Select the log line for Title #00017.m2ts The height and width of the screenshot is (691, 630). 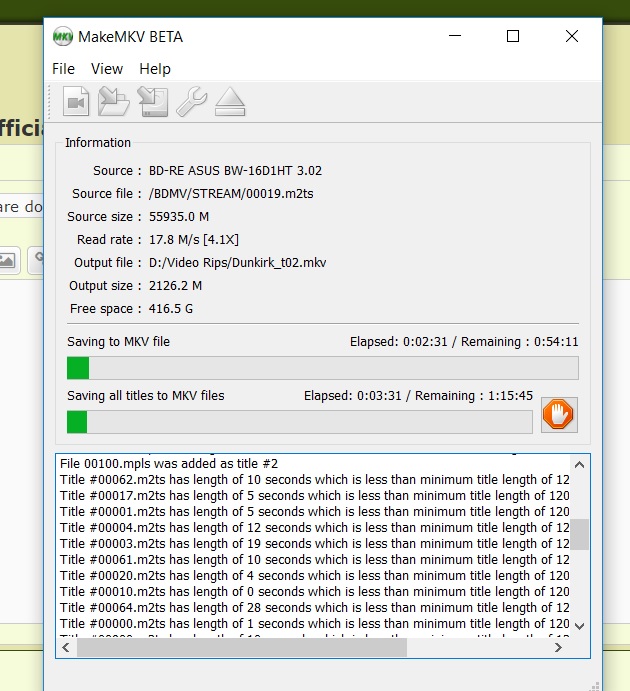tap(315, 495)
